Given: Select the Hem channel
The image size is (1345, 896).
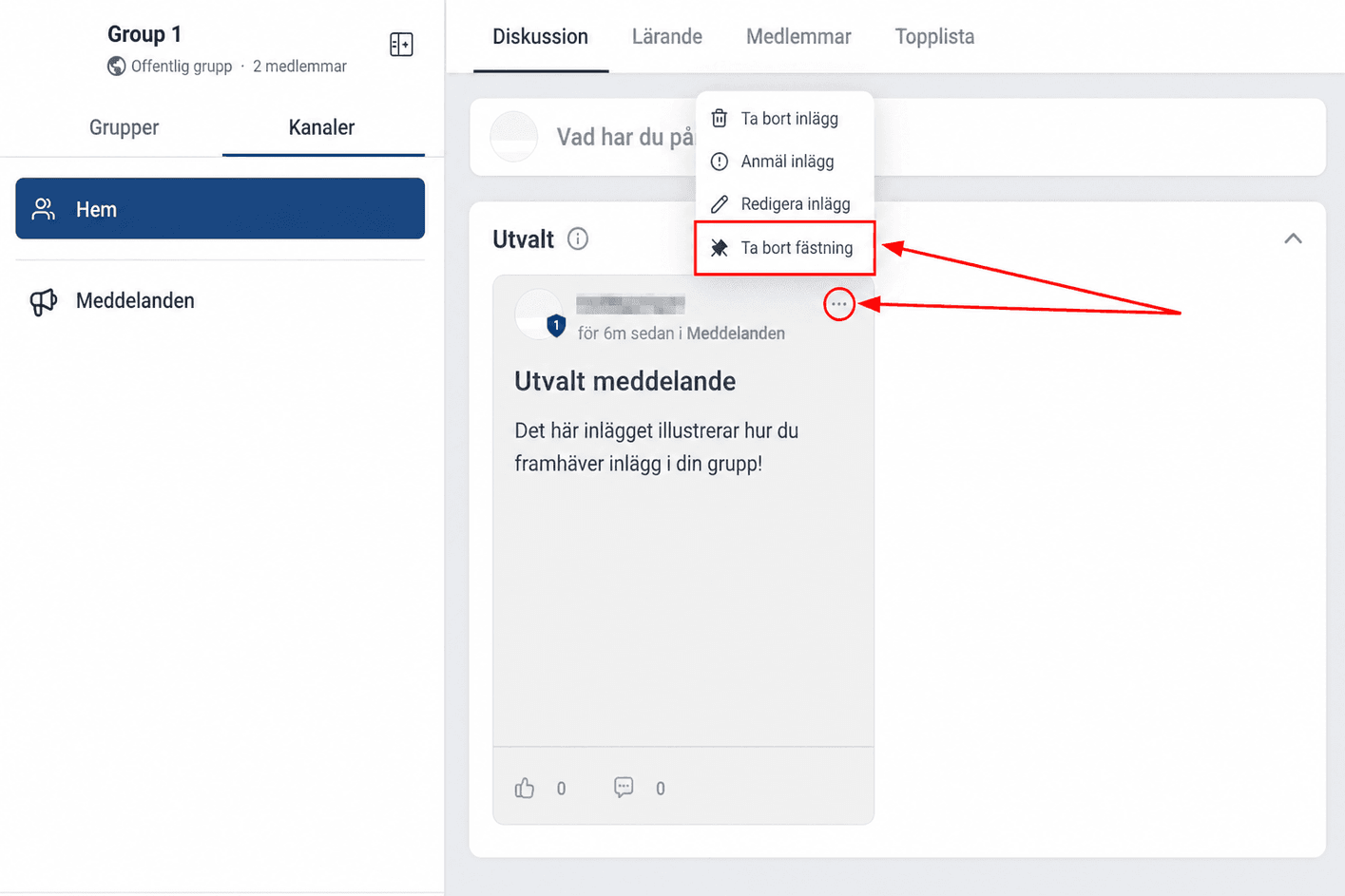Looking at the screenshot, I should click(x=220, y=208).
